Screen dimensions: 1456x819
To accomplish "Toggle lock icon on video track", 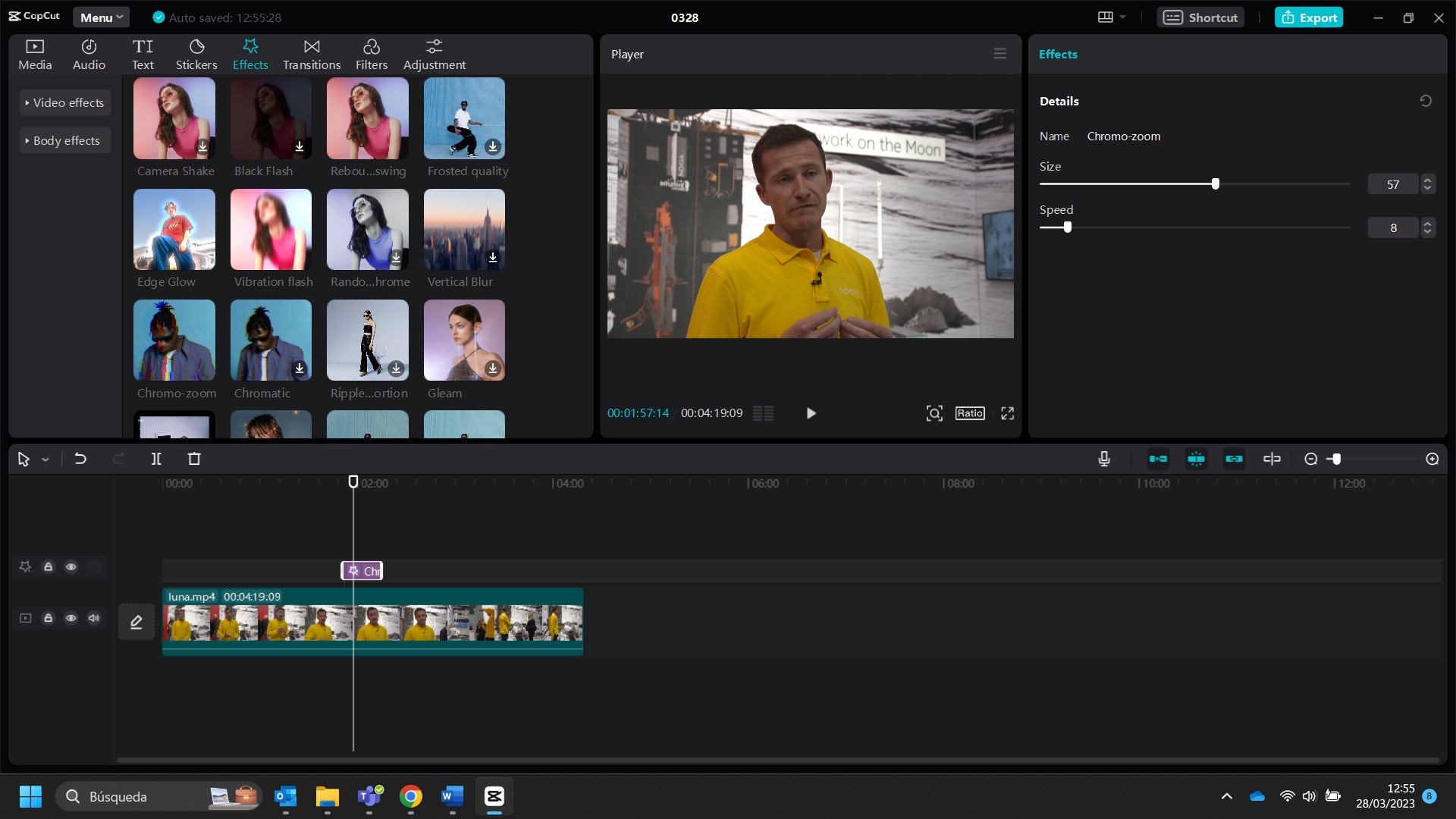I will point(48,618).
